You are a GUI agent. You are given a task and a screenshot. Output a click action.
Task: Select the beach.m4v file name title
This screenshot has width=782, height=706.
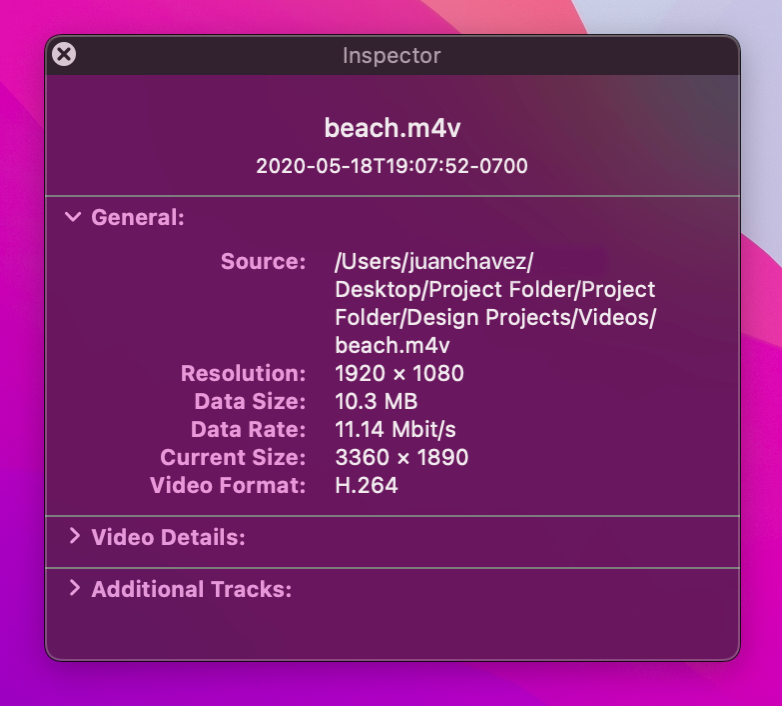(x=392, y=128)
